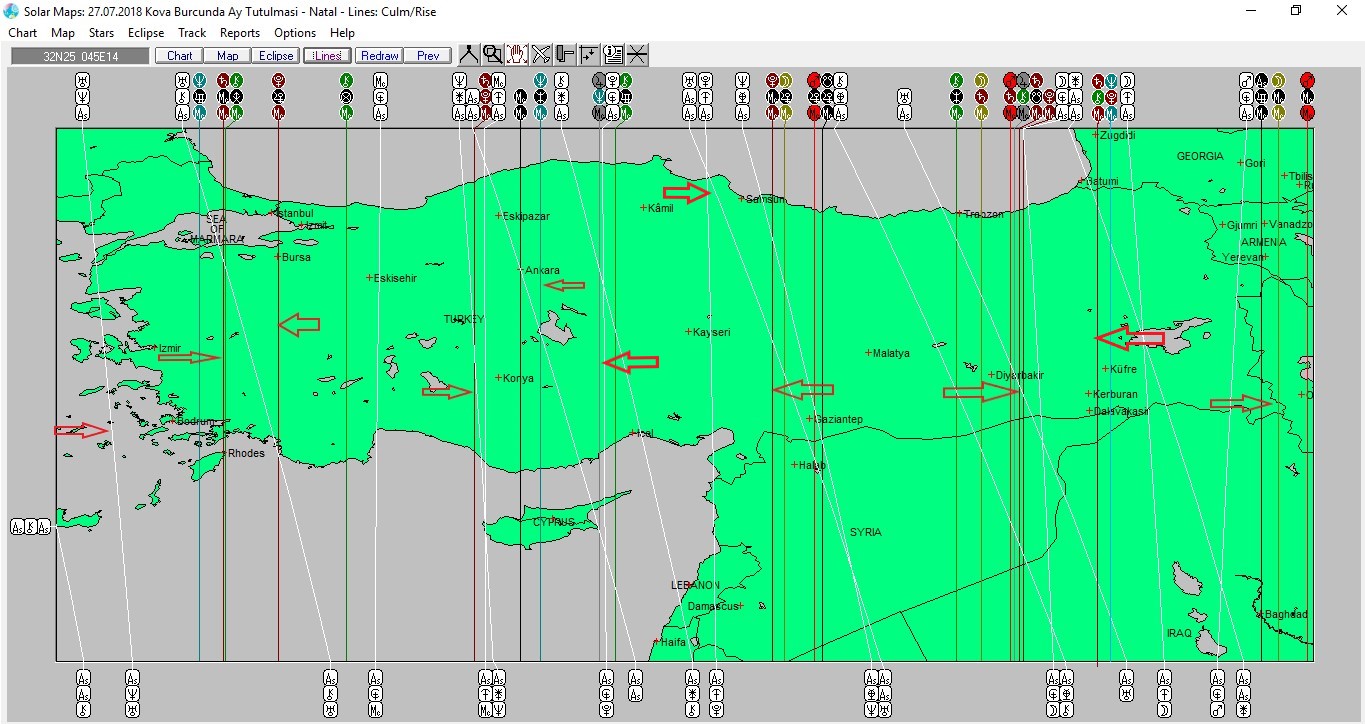Click the last intersecting-lines toolbar icon
1365x724 pixels.
point(637,55)
